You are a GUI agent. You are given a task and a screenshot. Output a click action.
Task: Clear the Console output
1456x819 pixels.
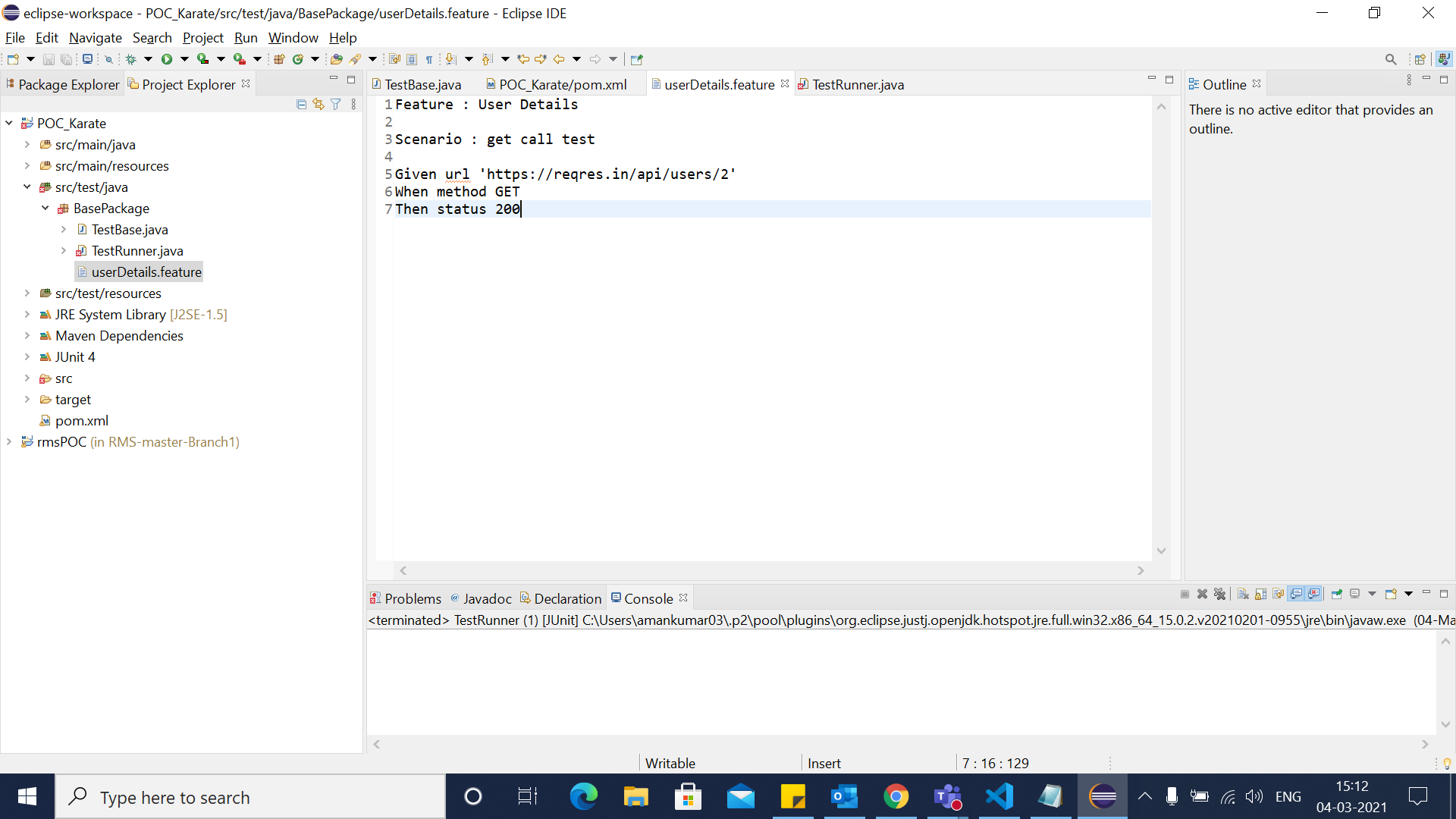pos(1242,594)
